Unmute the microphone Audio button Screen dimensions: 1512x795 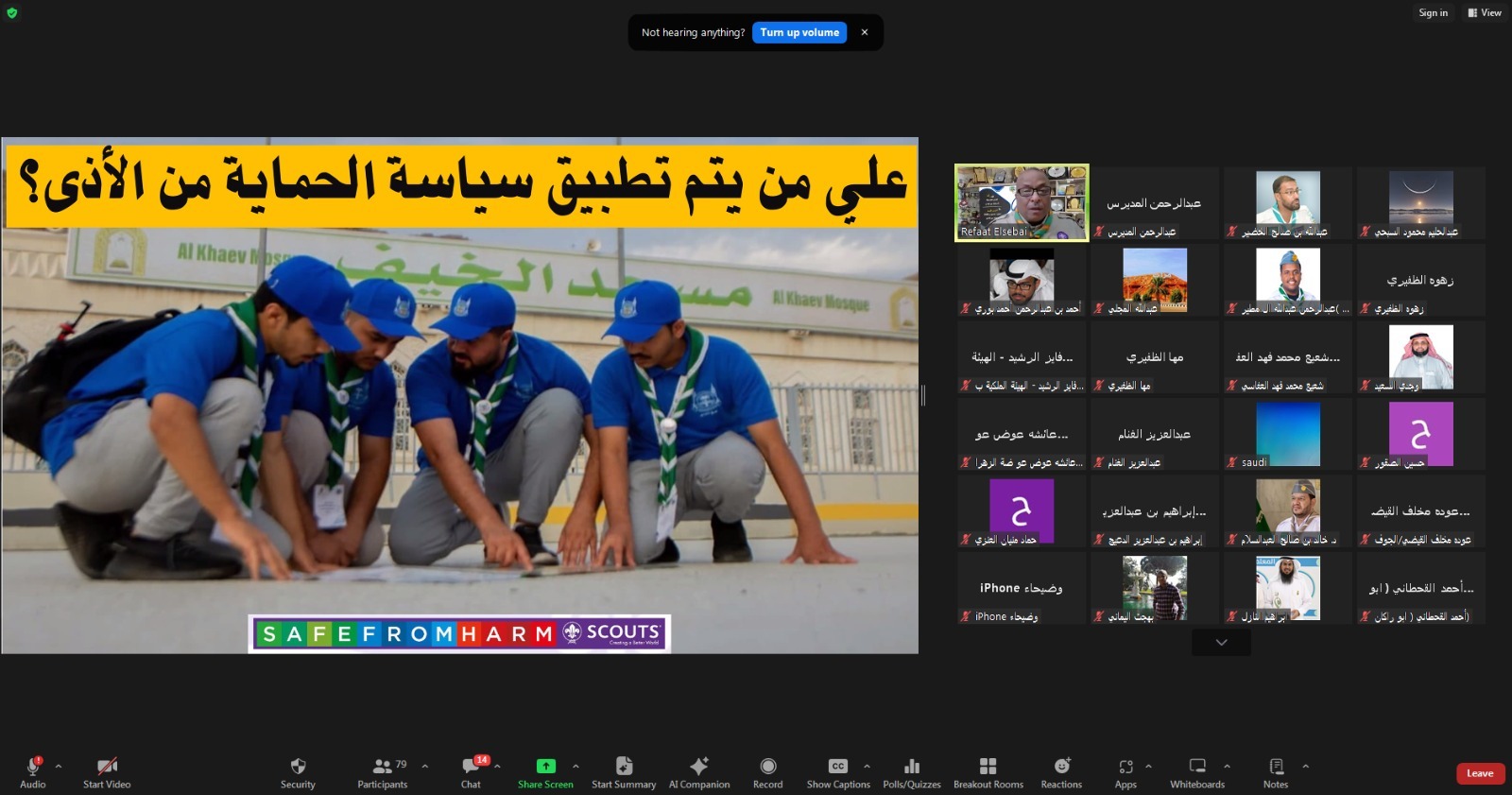pyautogui.click(x=33, y=767)
